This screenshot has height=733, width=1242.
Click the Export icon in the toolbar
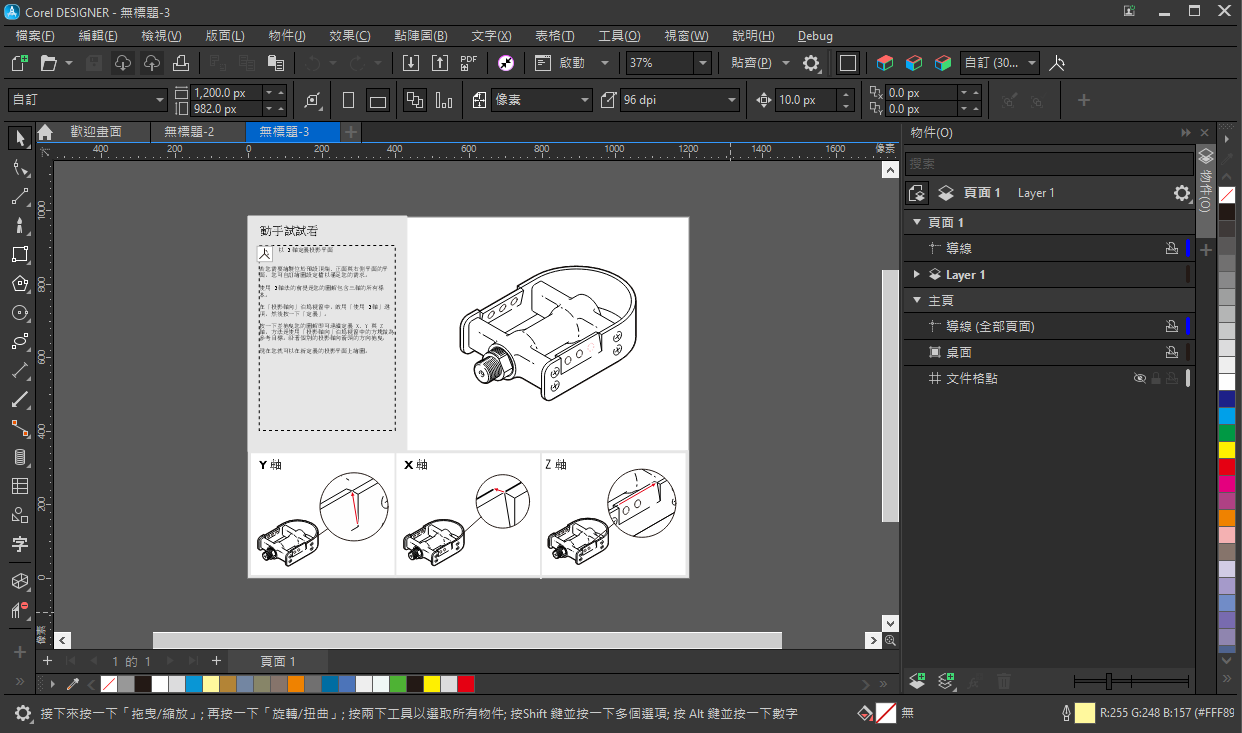tap(439, 63)
